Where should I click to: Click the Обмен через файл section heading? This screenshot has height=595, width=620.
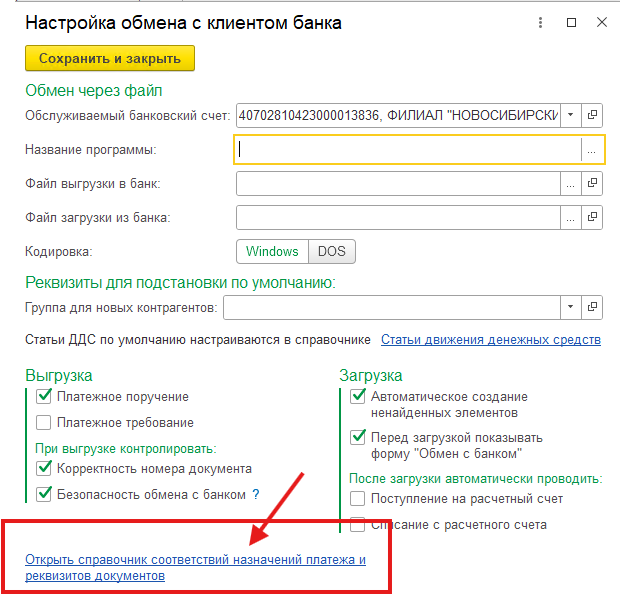pos(94,91)
